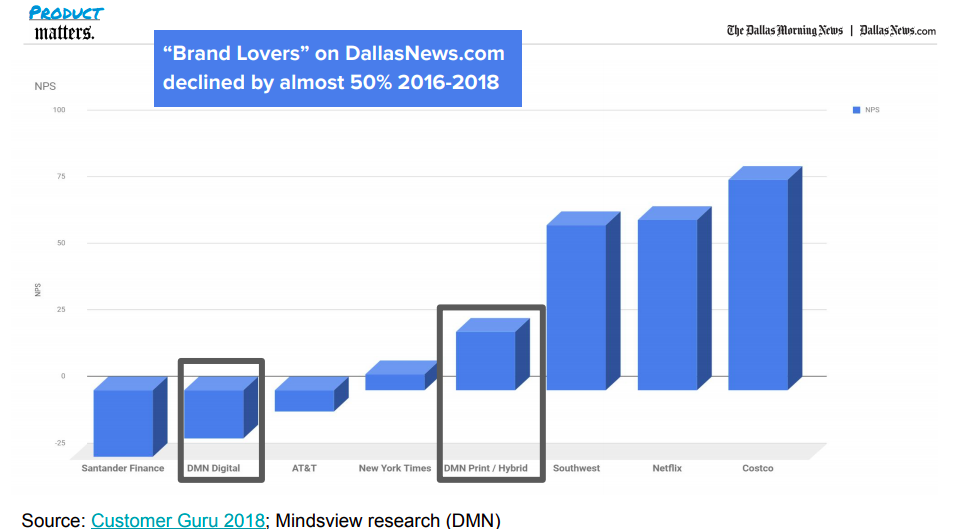Select the DMN Print / Hybrid bar
The height and width of the screenshot is (529, 957).
click(493, 354)
